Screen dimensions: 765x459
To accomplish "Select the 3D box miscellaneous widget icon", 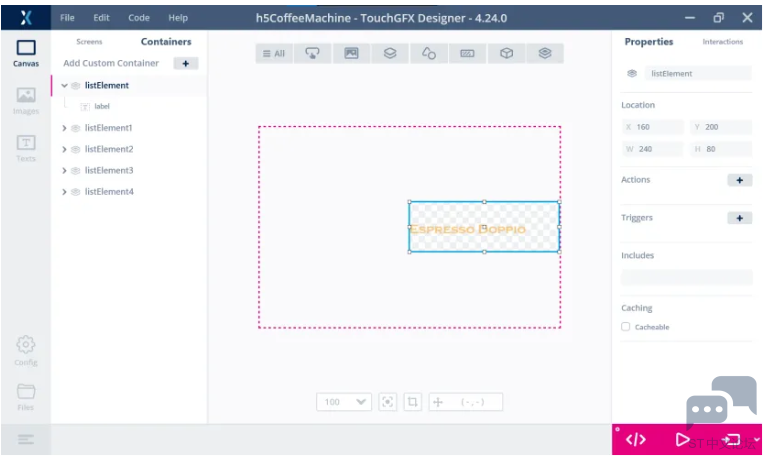I will coord(506,54).
